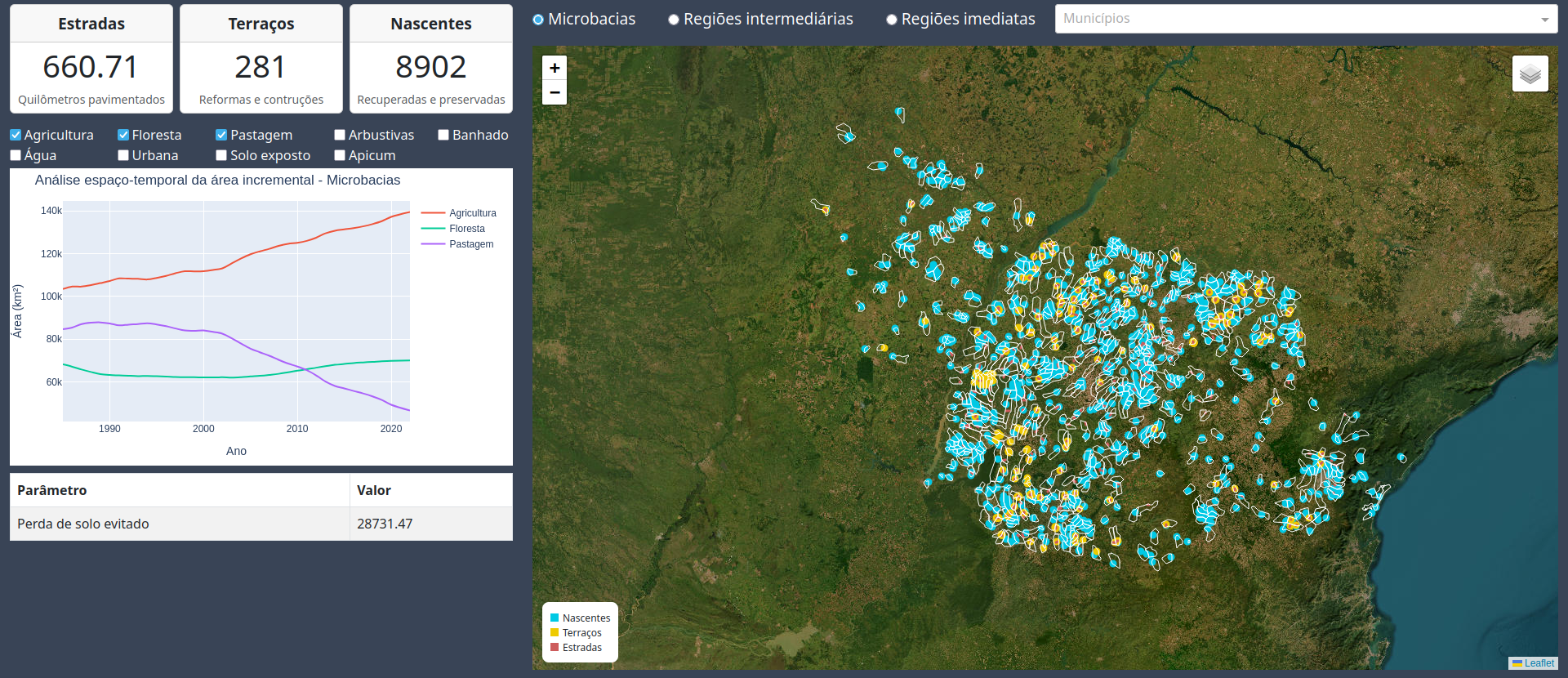Check the Solo exposto checkbox

[x=221, y=155]
